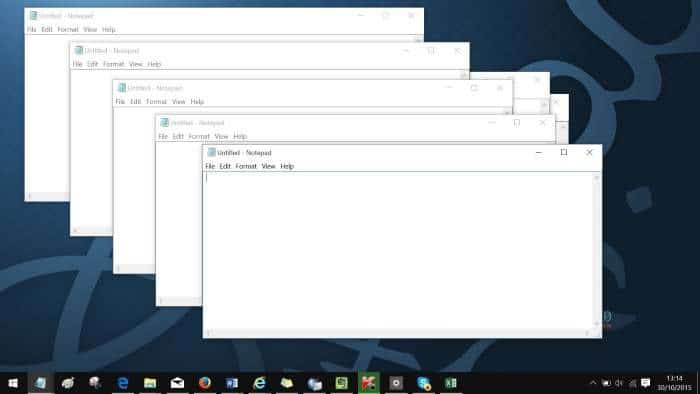The height and width of the screenshot is (394, 700).
Task: Close the middle Notepad window
Action: coord(500,88)
